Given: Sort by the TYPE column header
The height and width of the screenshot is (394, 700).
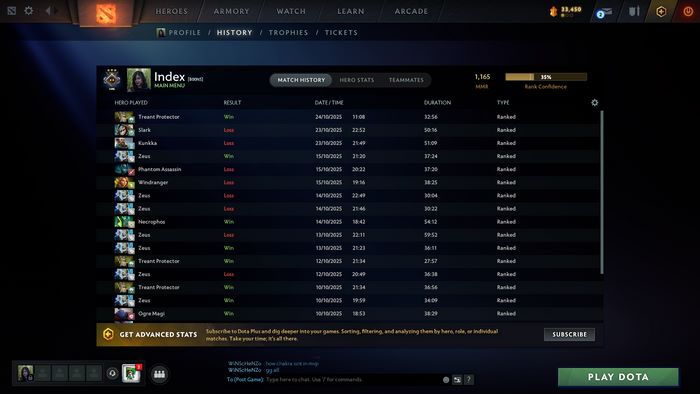Looking at the screenshot, I should [503, 103].
